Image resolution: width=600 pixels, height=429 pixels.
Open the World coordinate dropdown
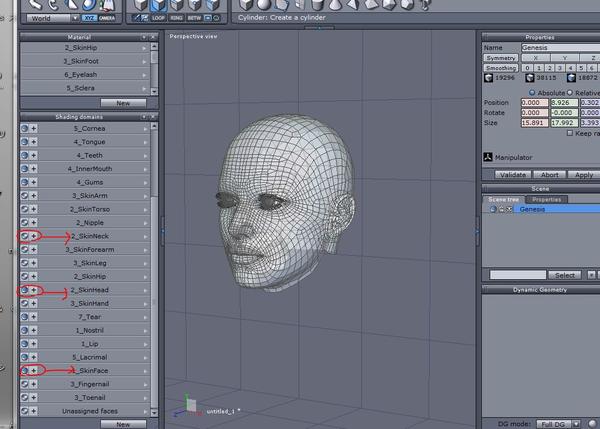(49, 17)
